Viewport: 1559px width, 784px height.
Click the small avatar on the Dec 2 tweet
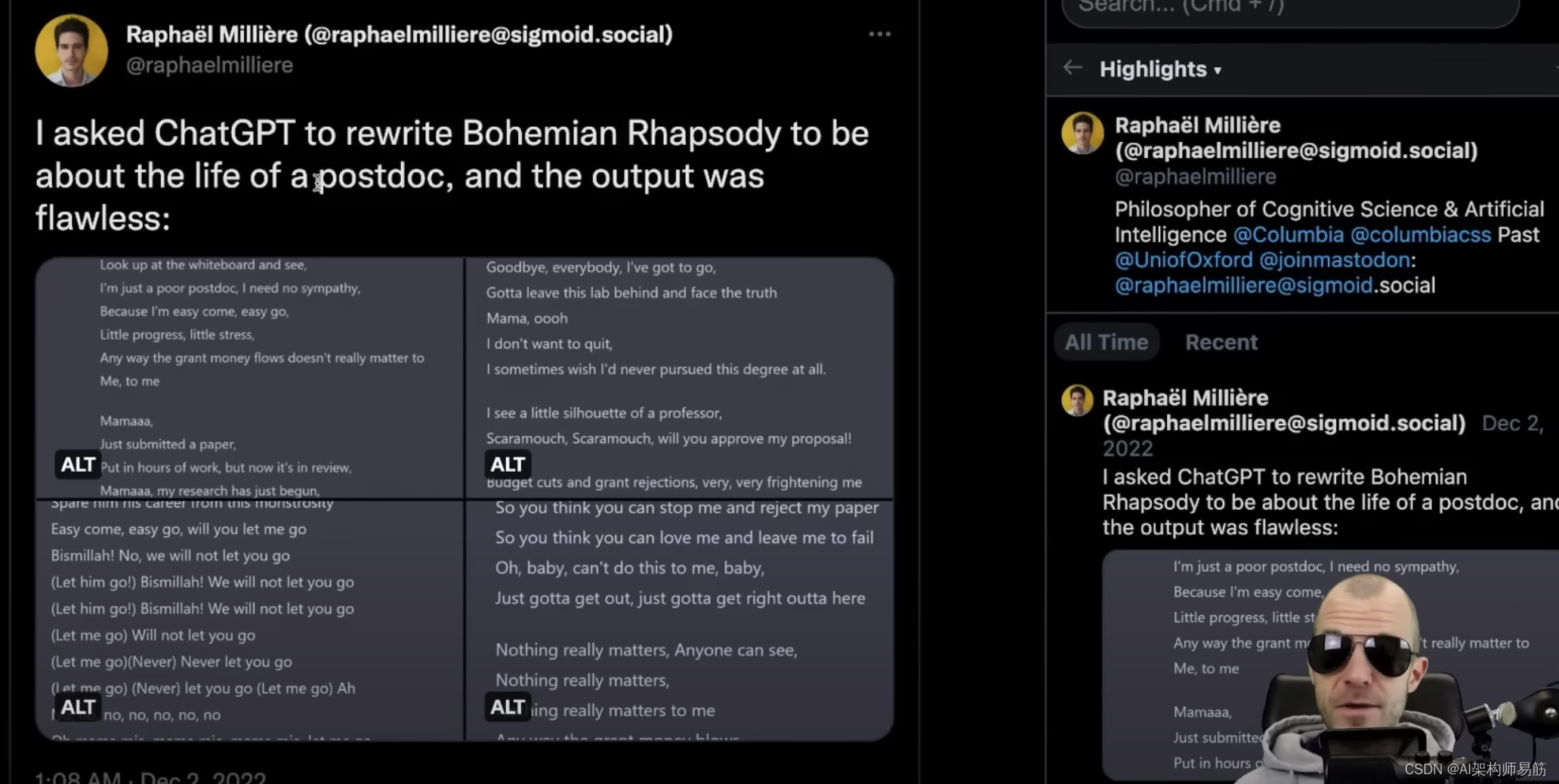[x=1077, y=400]
